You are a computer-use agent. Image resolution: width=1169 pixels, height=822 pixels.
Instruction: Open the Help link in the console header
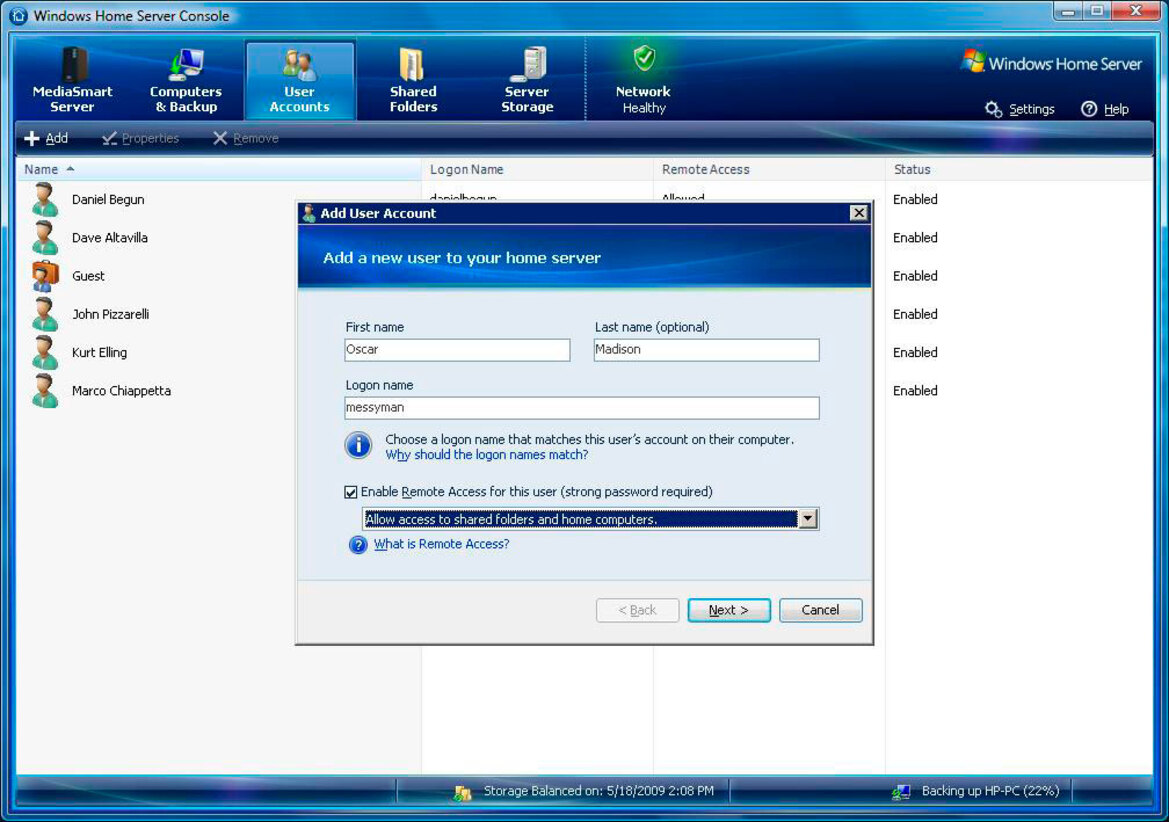(1116, 109)
